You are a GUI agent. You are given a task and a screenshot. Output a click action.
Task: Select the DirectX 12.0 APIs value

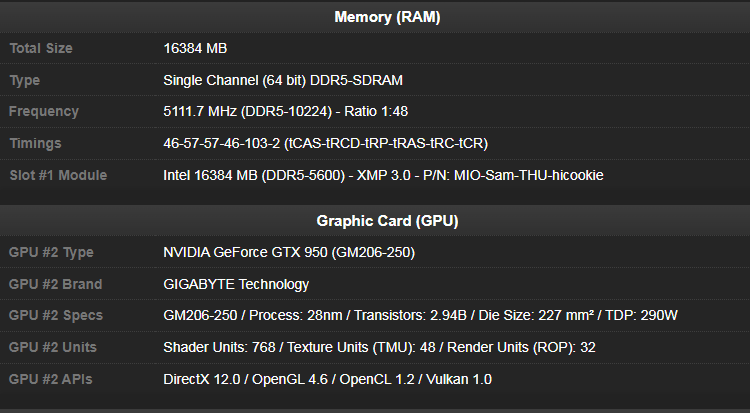point(327,379)
